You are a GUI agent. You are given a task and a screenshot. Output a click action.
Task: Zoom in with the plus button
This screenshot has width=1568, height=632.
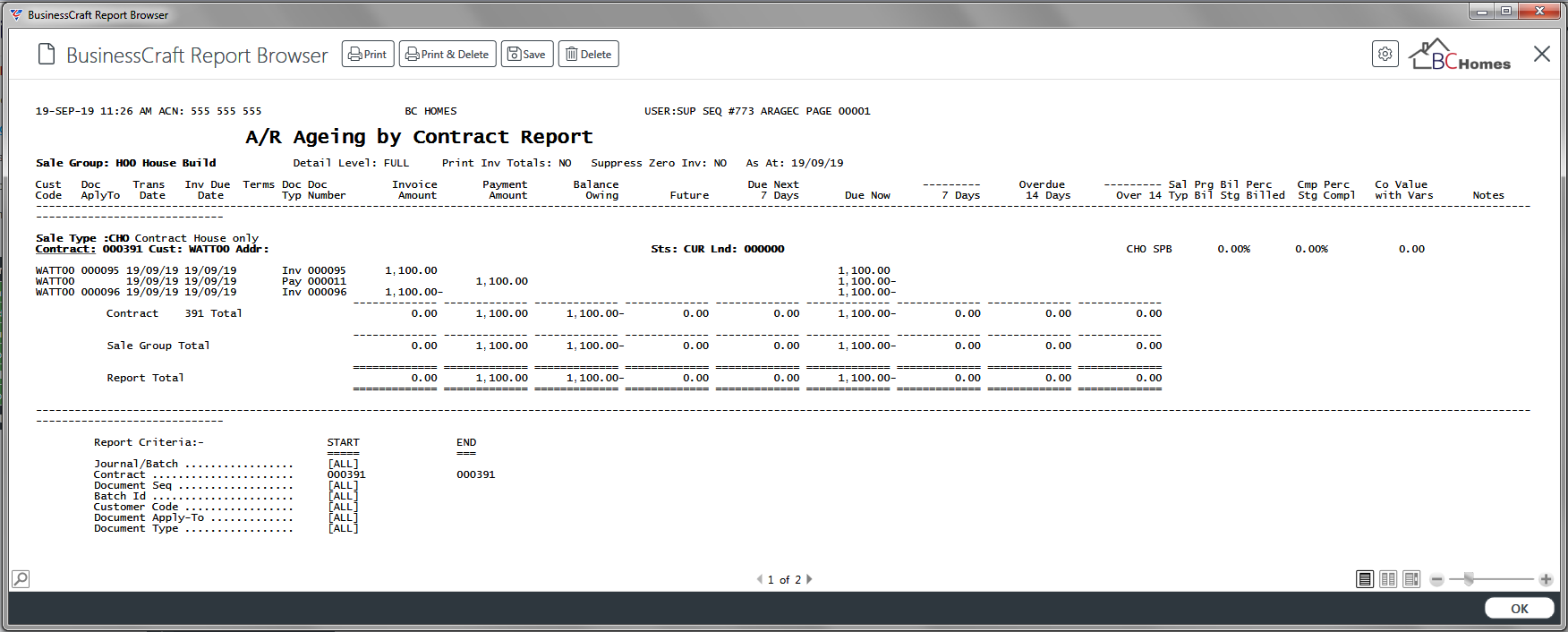coord(1546,580)
